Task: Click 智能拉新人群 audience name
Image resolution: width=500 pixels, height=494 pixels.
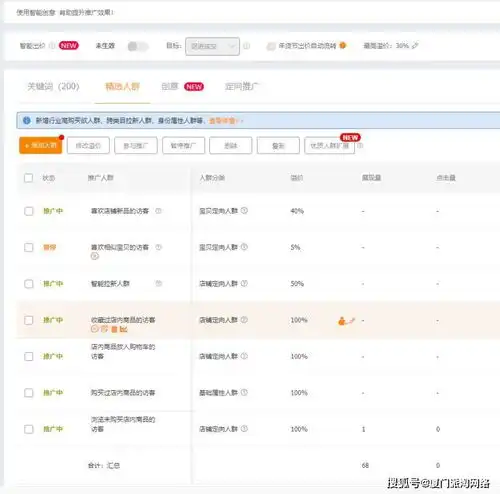Action: coord(110,284)
